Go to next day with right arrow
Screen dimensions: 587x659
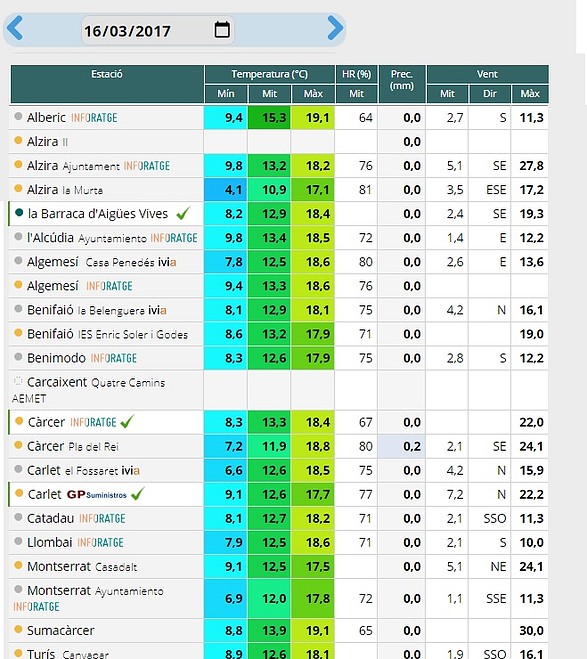tap(335, 28)
